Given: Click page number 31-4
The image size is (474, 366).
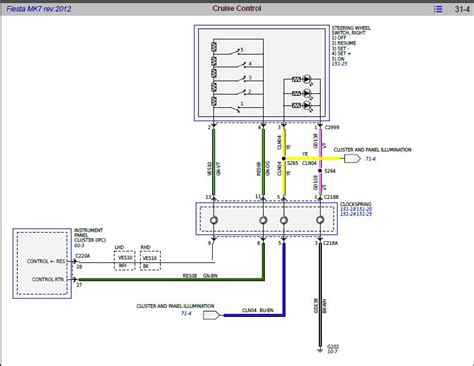Looking at the screenshot, I should tap(462, 9).
